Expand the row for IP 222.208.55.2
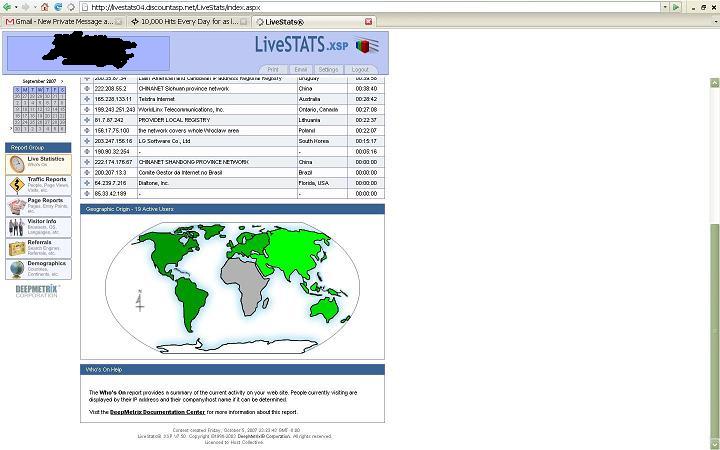This screenshot has width=720, height=450. pos(87,89)
